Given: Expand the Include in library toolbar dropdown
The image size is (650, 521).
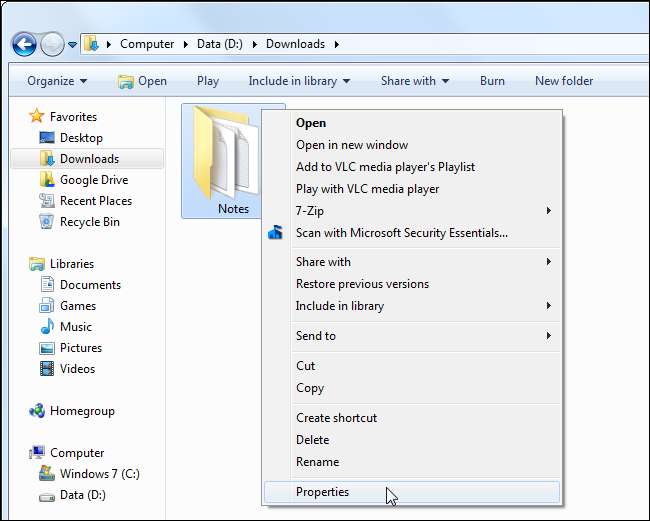Looking at the screenshot, I should coord(299,81).
